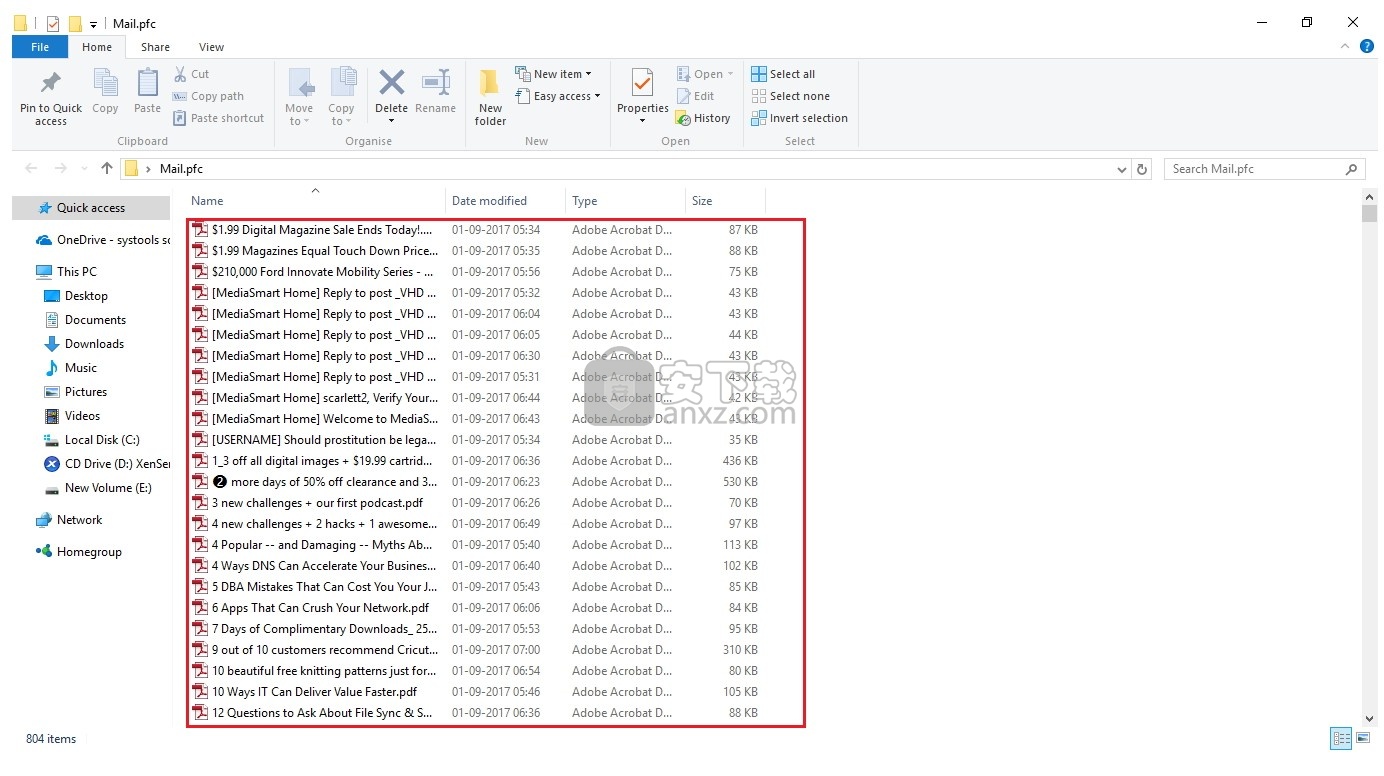Select OneDrive in the navigation pane
1384x776 pixels.
tap(102, 240)
